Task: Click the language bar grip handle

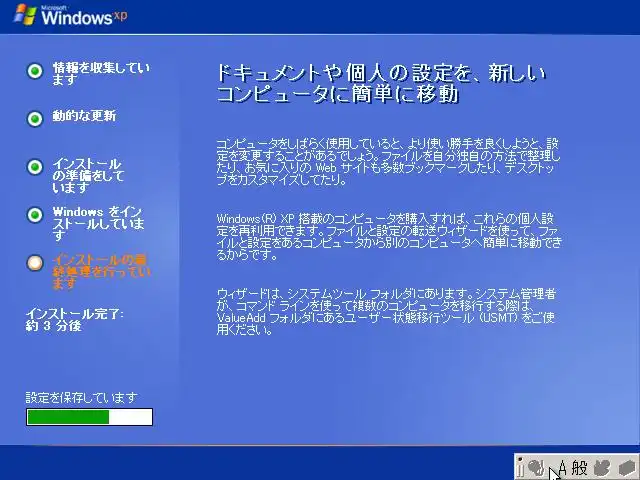Action: tap(520, 467)
